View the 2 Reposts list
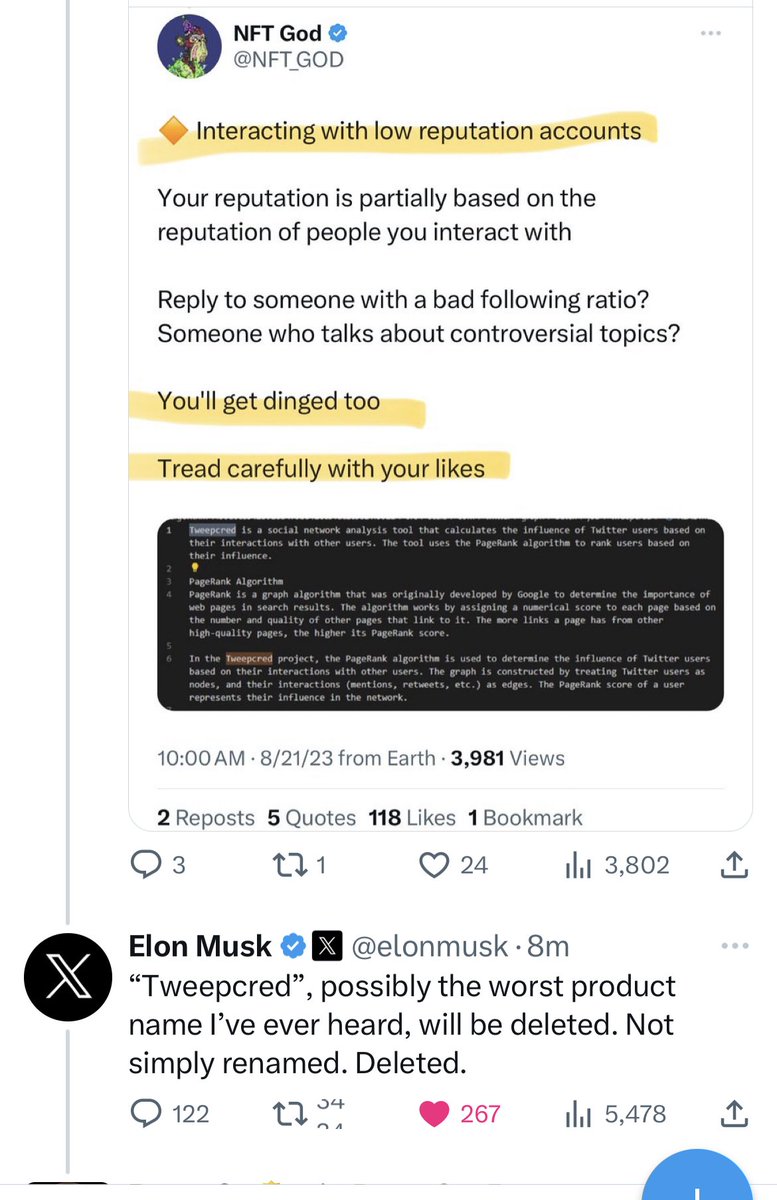777x1200 pixels. (206, 818)
